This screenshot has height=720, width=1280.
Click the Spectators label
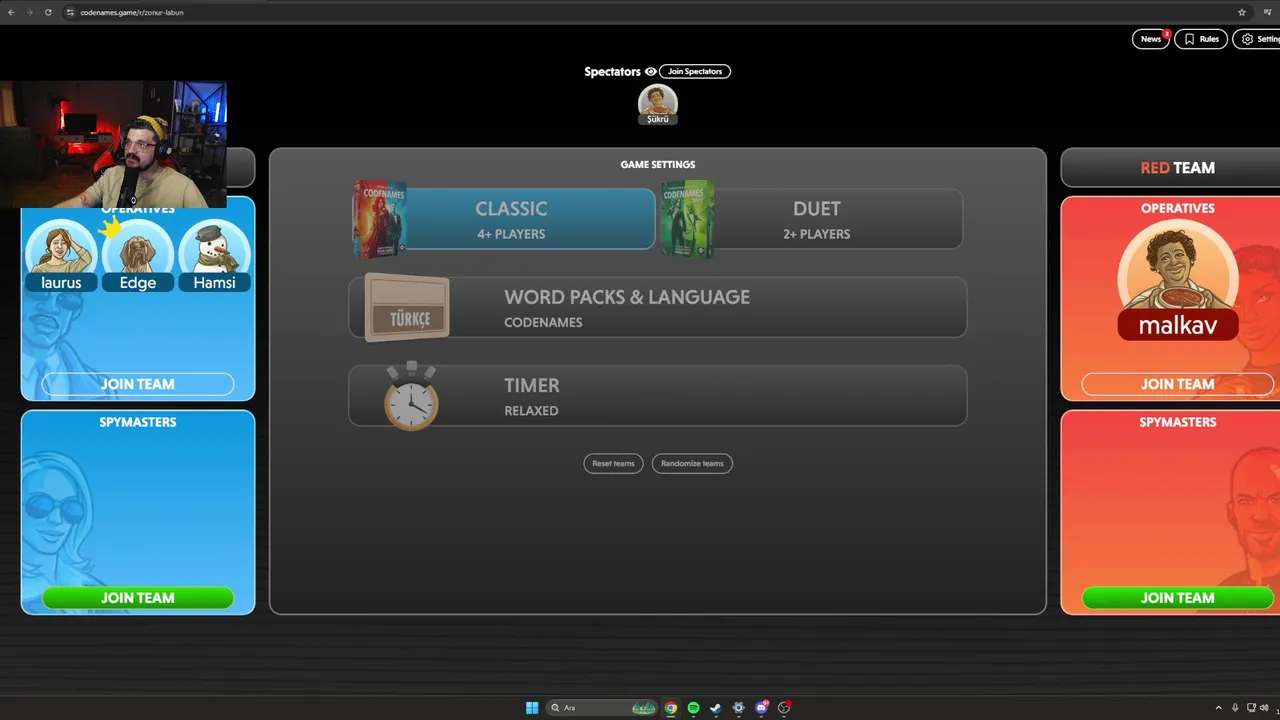tap(612, 71)
